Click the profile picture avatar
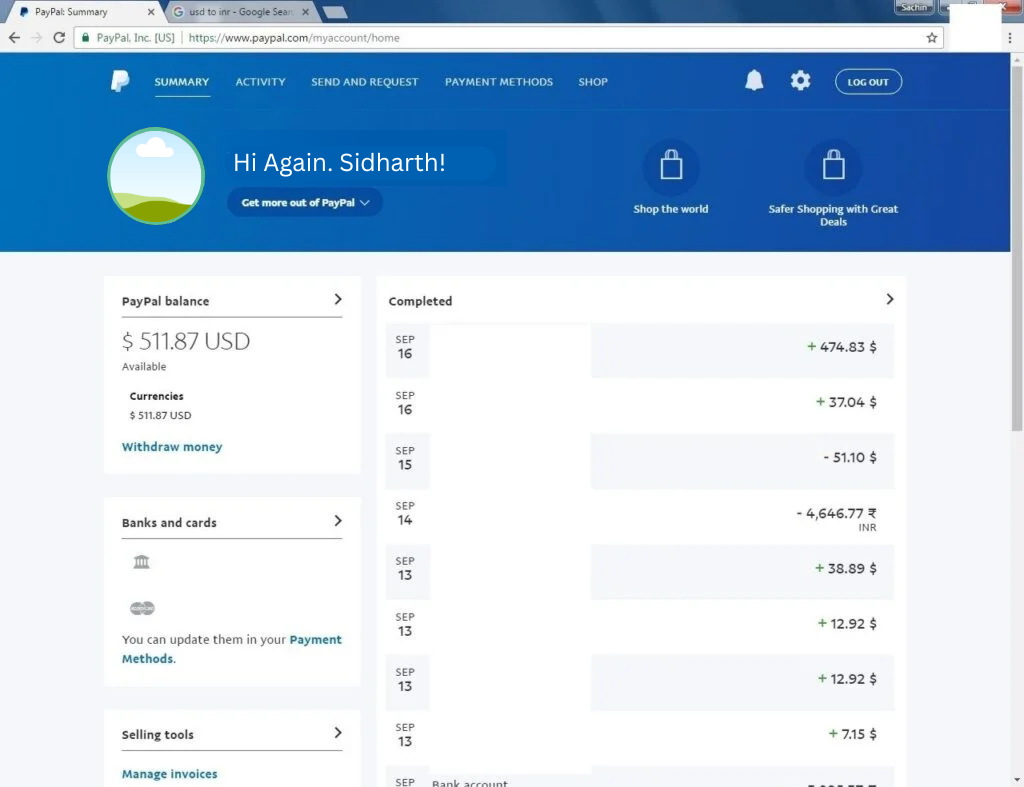1024x787 pixels. click(x=156, y=176)
